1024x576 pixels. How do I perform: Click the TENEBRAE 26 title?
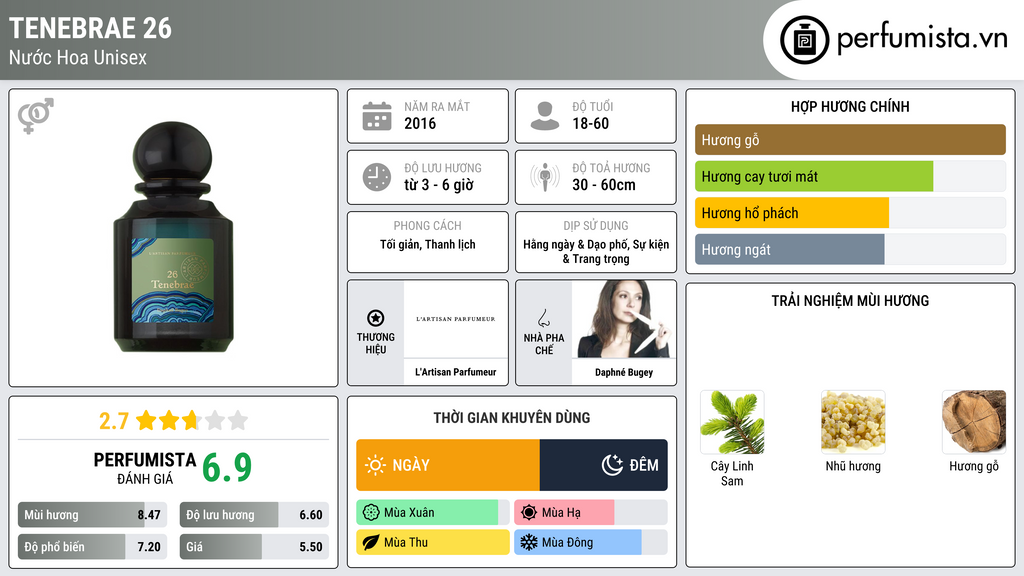90,29
